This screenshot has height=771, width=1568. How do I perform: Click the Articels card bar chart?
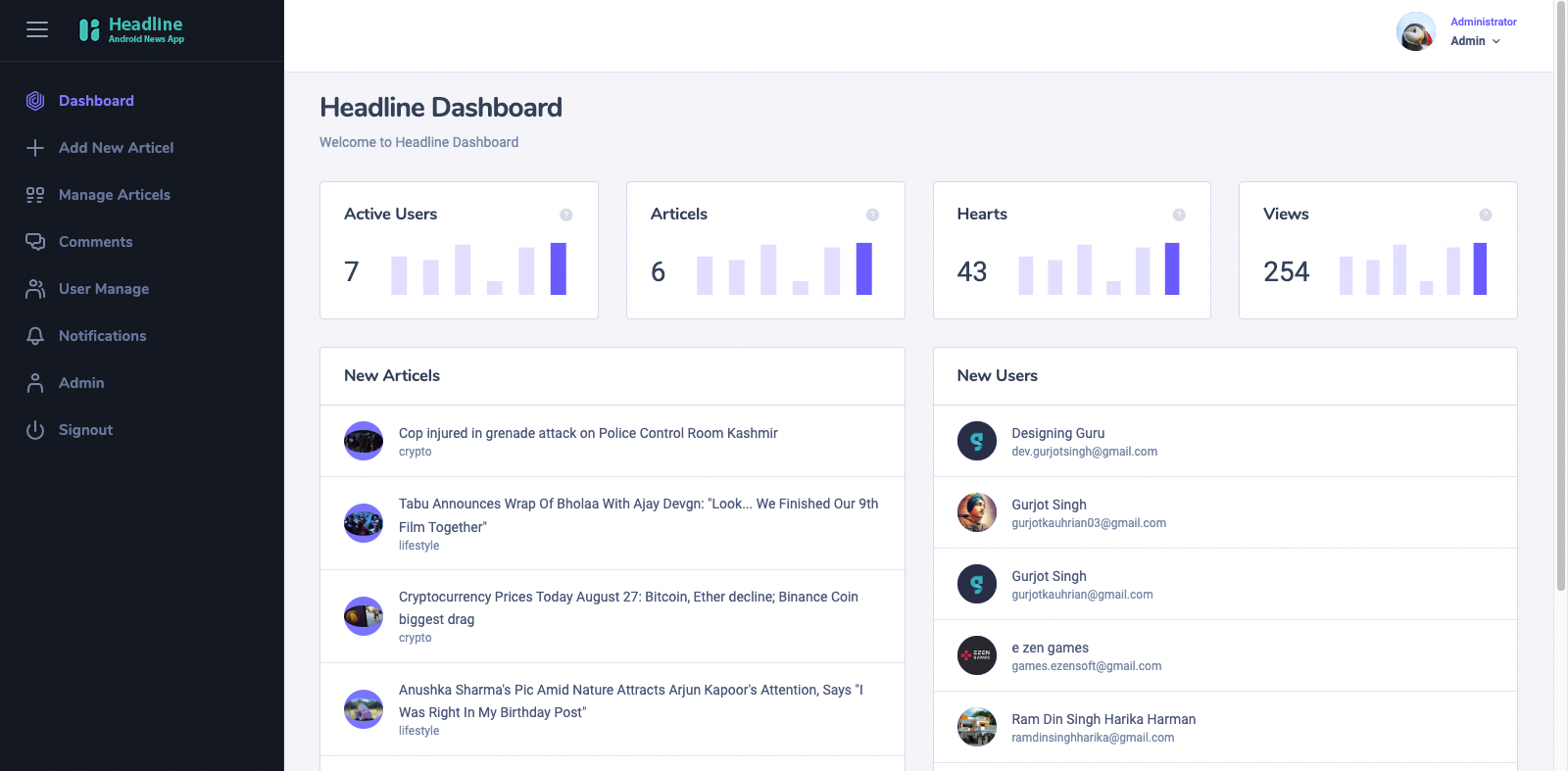point(784,268)
